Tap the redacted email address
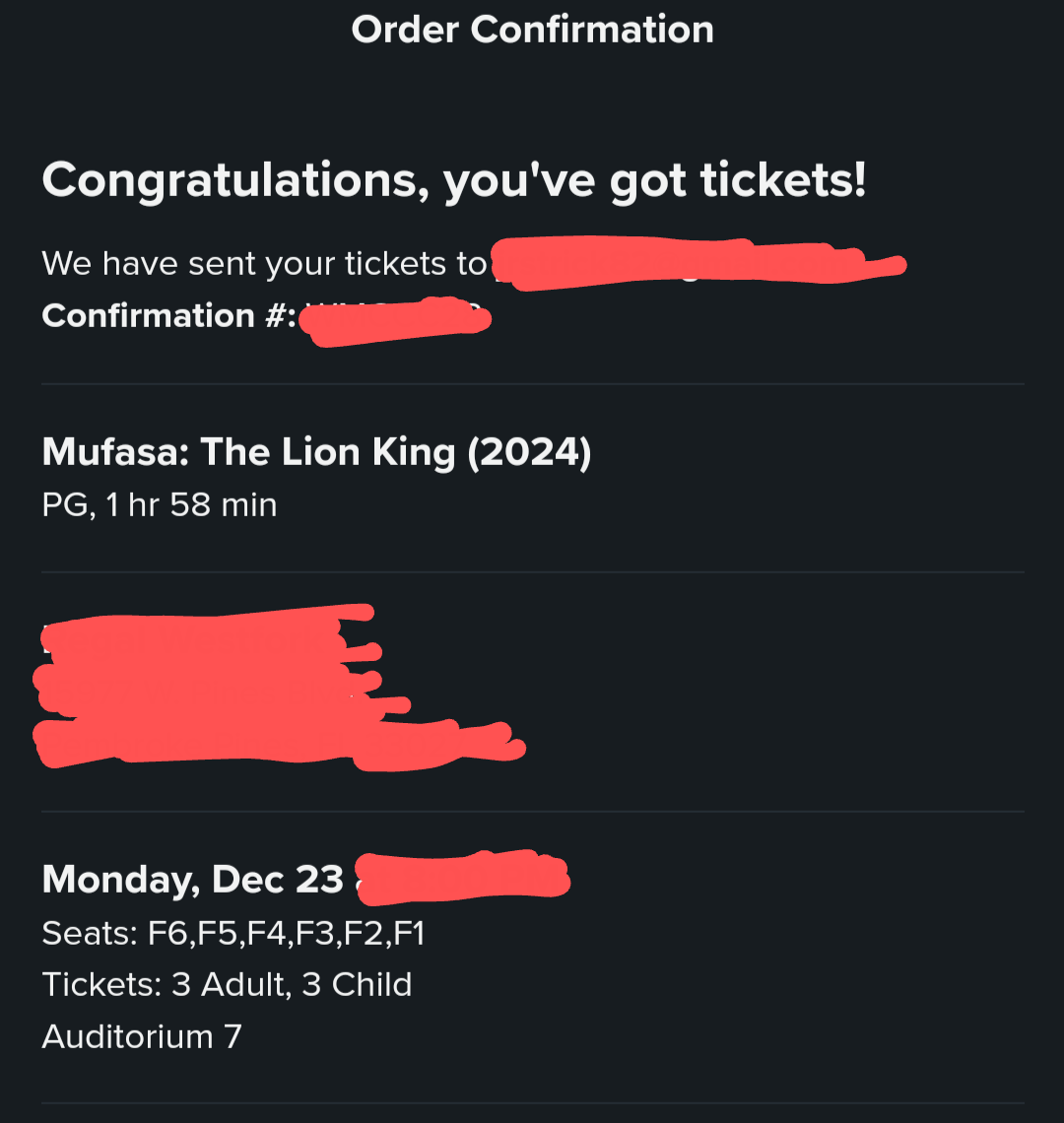Screen dimensions: 1064x1123 (x=700, y=264)
